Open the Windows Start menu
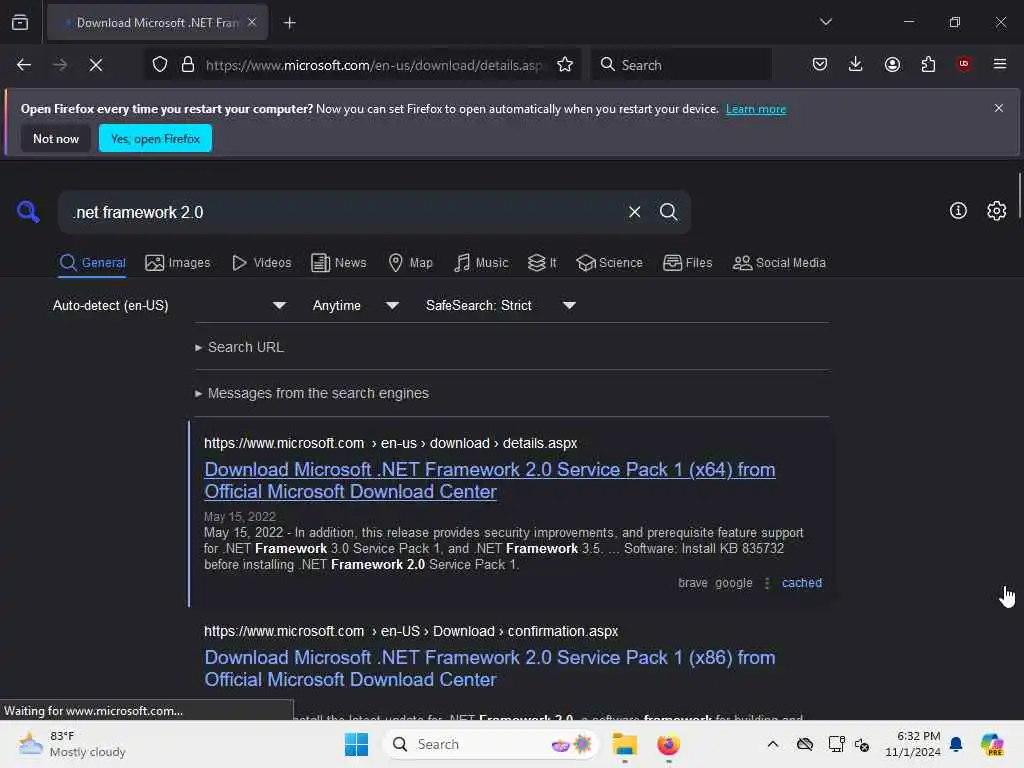Viewport: 1024px width, 768px height. pyautogui.click(x=357, y=744)
